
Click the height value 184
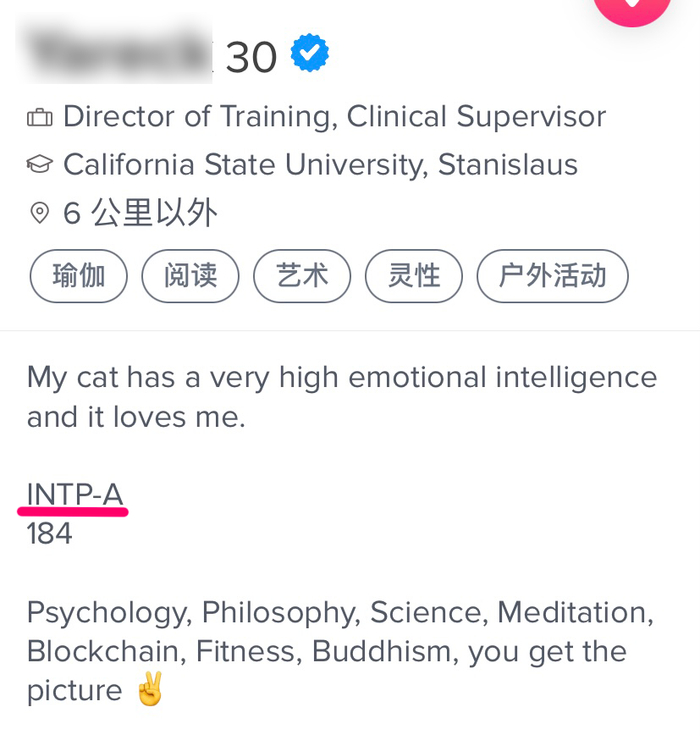(x=49, y=534)
